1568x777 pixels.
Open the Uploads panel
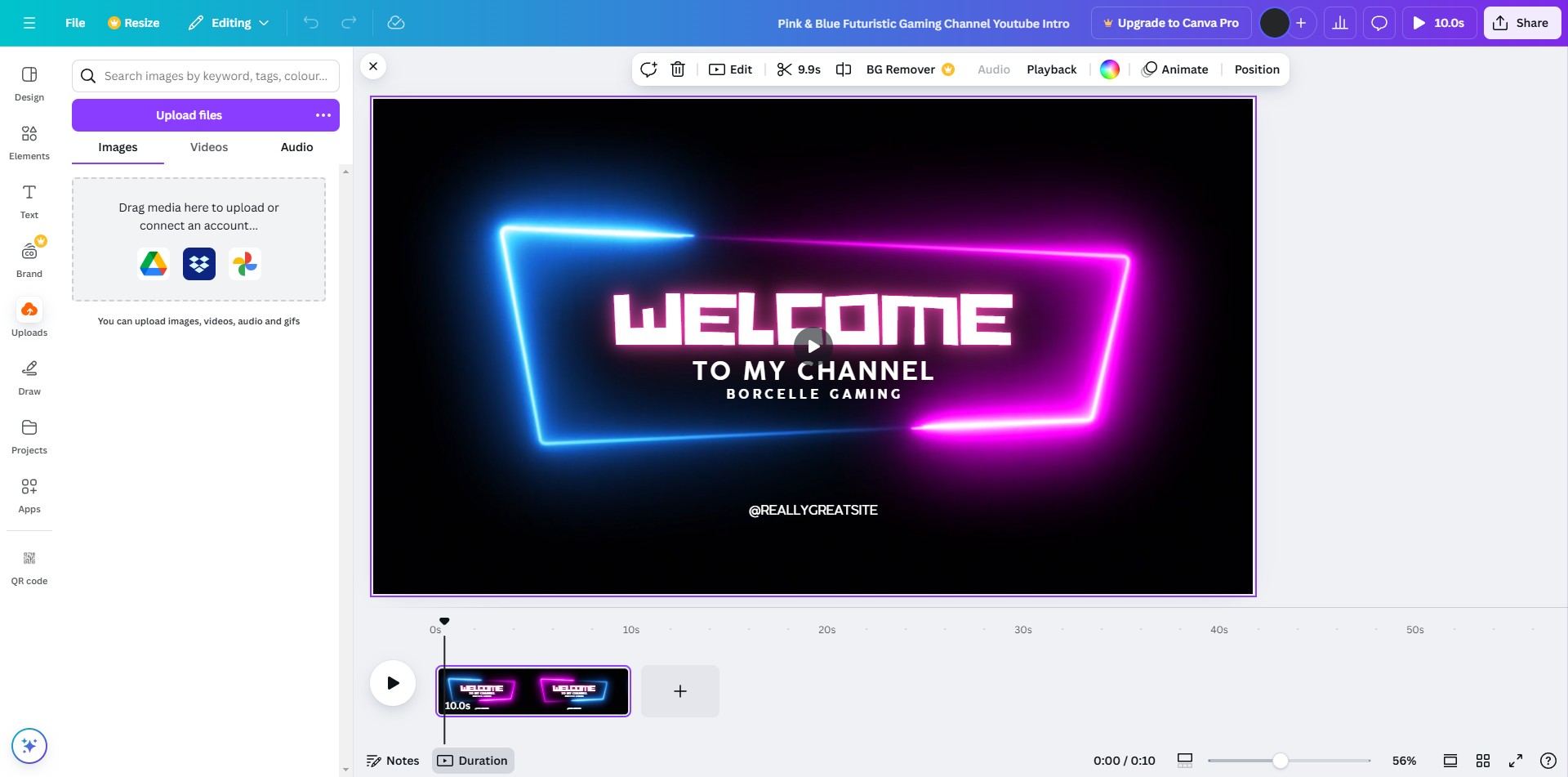coord(29,319)
